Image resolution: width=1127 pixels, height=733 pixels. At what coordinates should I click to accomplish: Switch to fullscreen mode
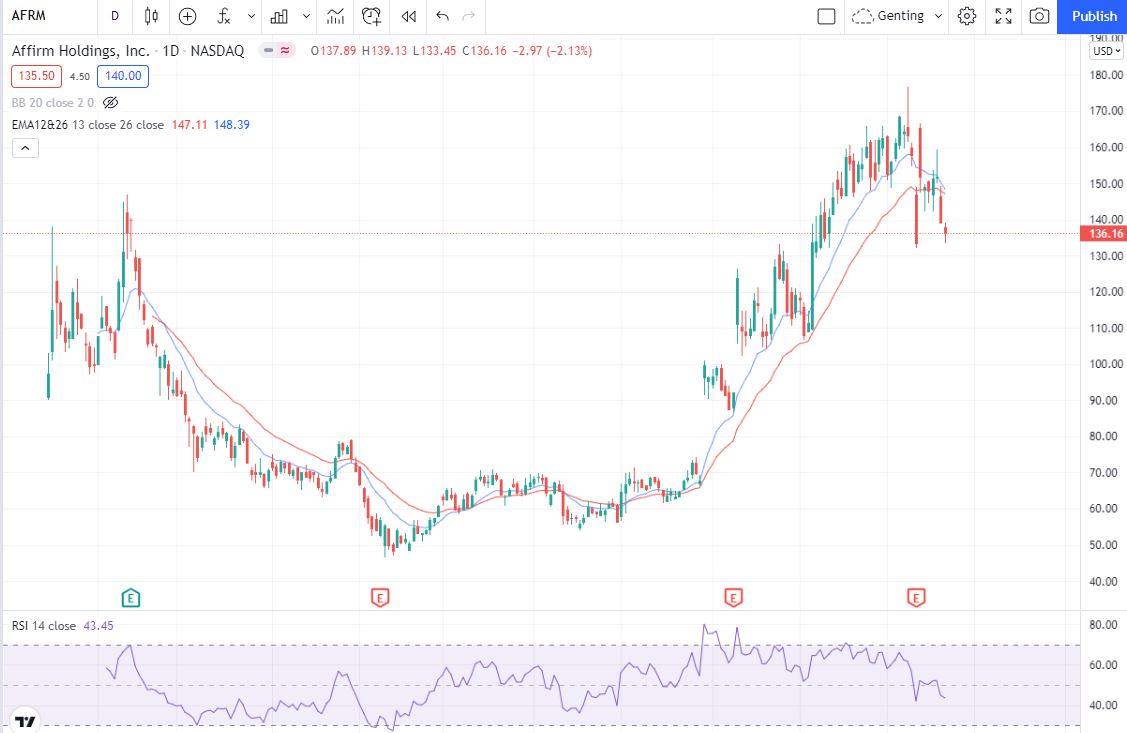[1003, 16]
